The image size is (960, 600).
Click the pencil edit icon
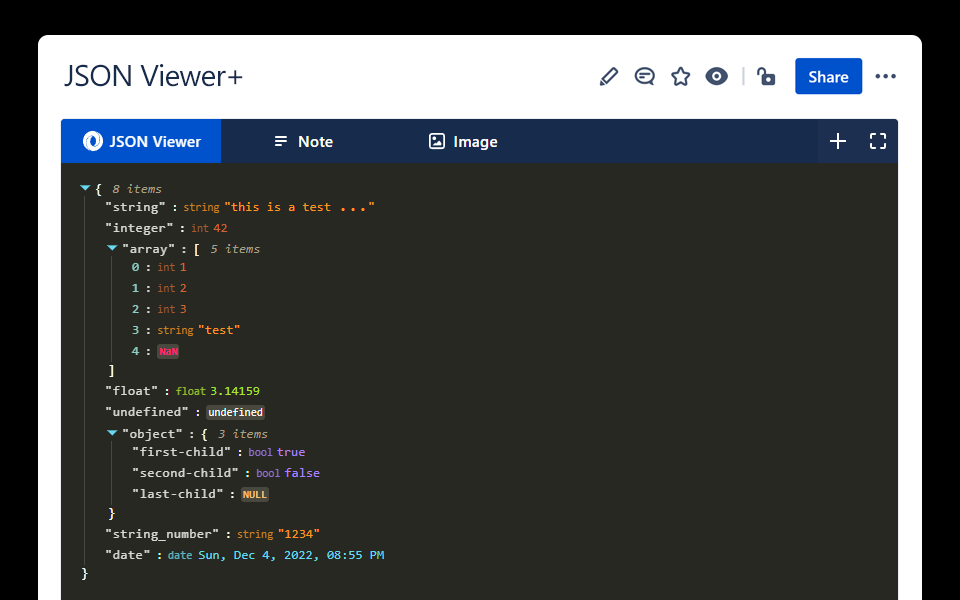[609, 77]
